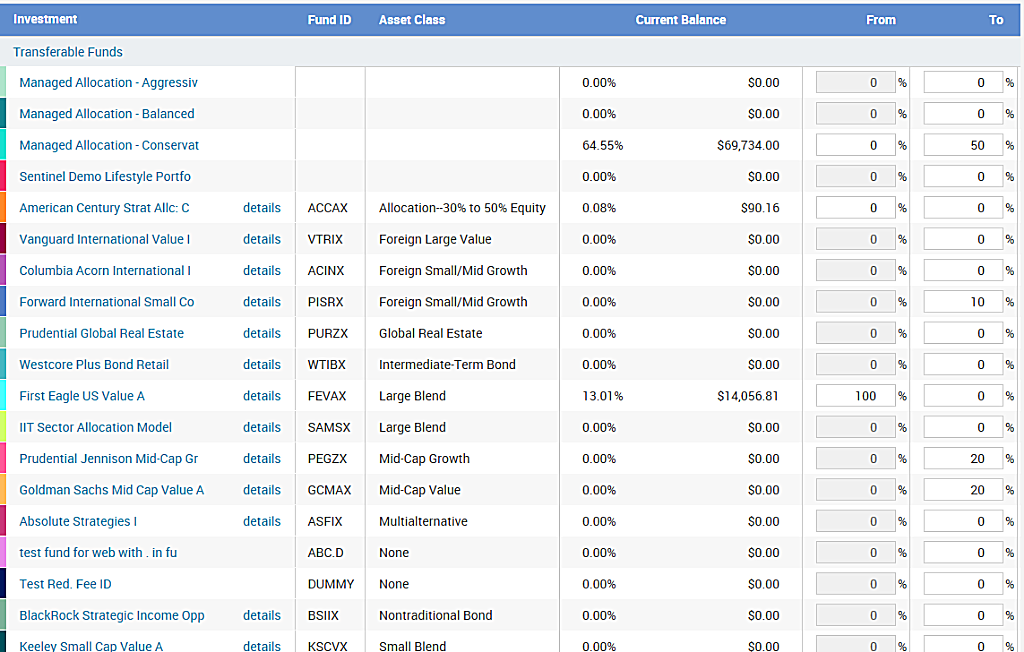Image resolution: width=1024 pixels, height=652 pixels.
Task: View details for Goldman Sachs Mid Cap Value
Action: pos(262,490)
